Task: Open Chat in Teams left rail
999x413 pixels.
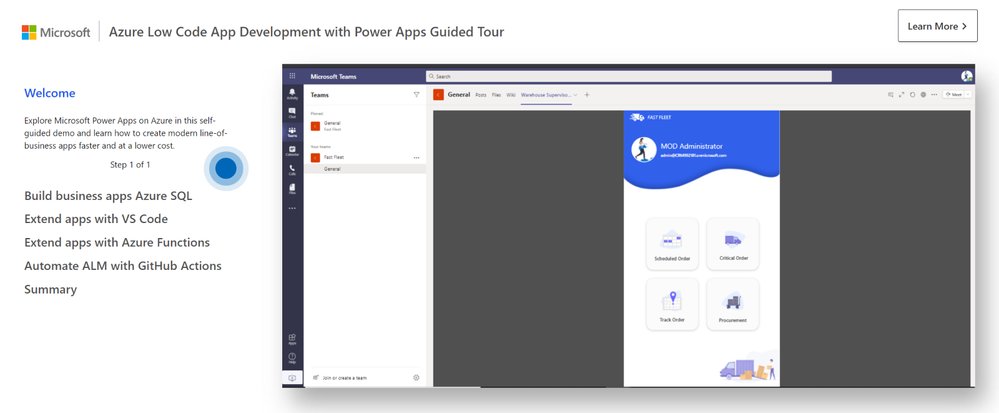Action: [x=292, y=113]
